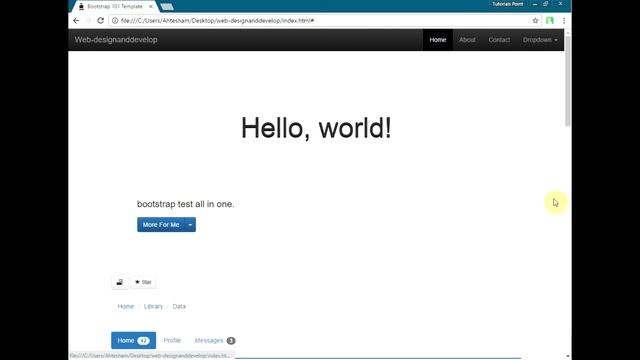Viewport: 640px width, 360px height.
Task: Reload the page with refresh icon
Action: [x=100, y=20]
